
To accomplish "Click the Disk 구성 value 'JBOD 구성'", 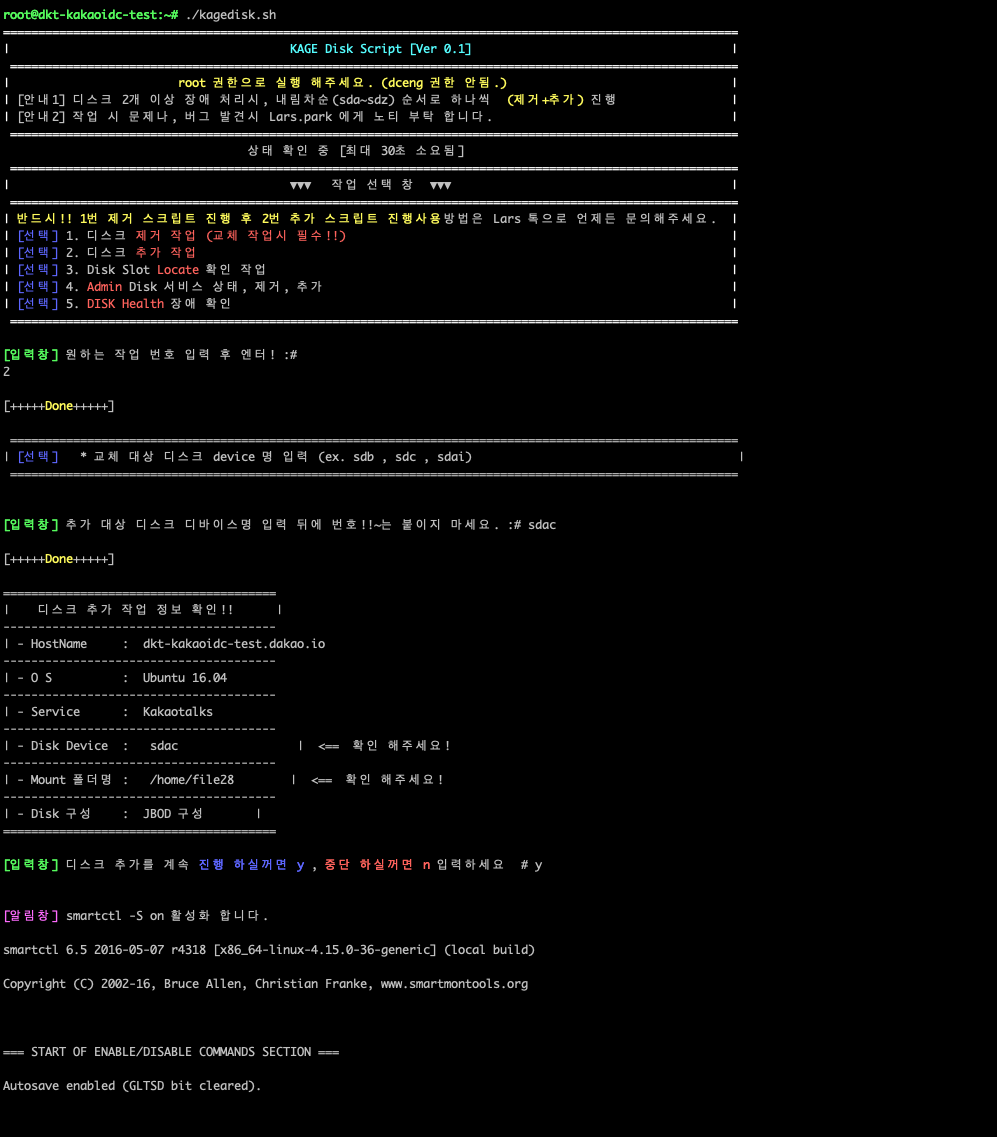I will coord(173,814).
